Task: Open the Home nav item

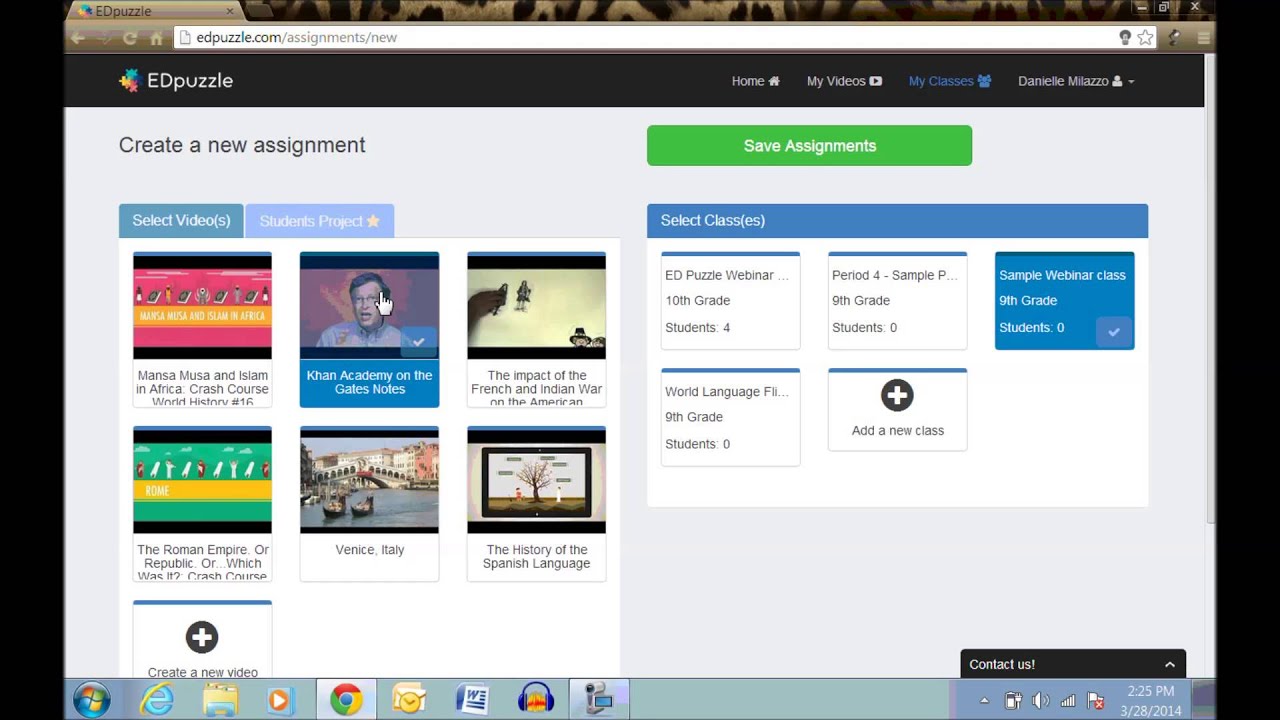Action: point(755,81)
